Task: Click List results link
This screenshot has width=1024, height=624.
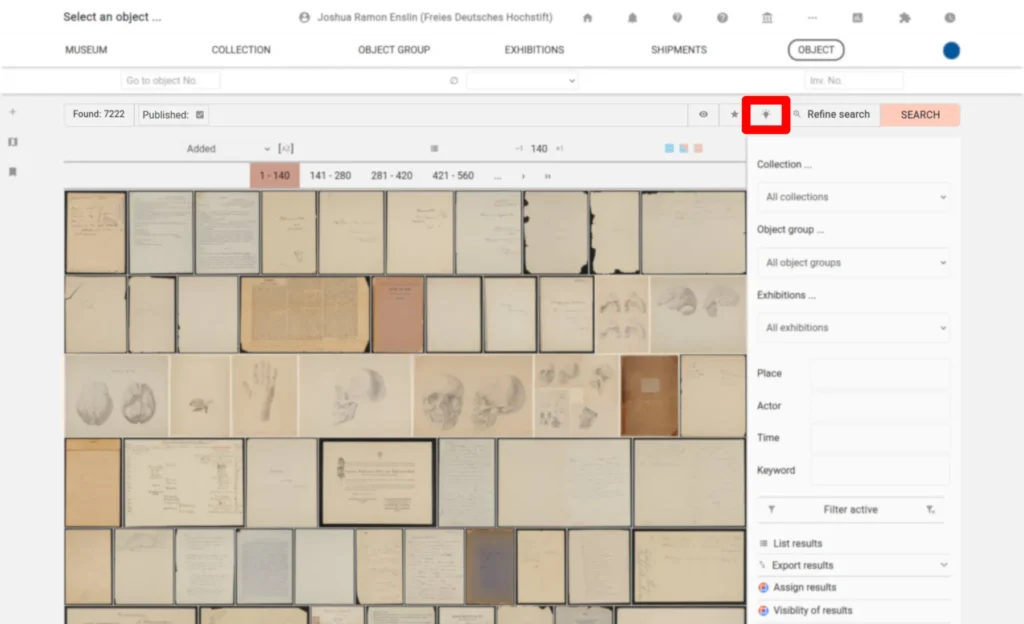Action: point(797,543)
